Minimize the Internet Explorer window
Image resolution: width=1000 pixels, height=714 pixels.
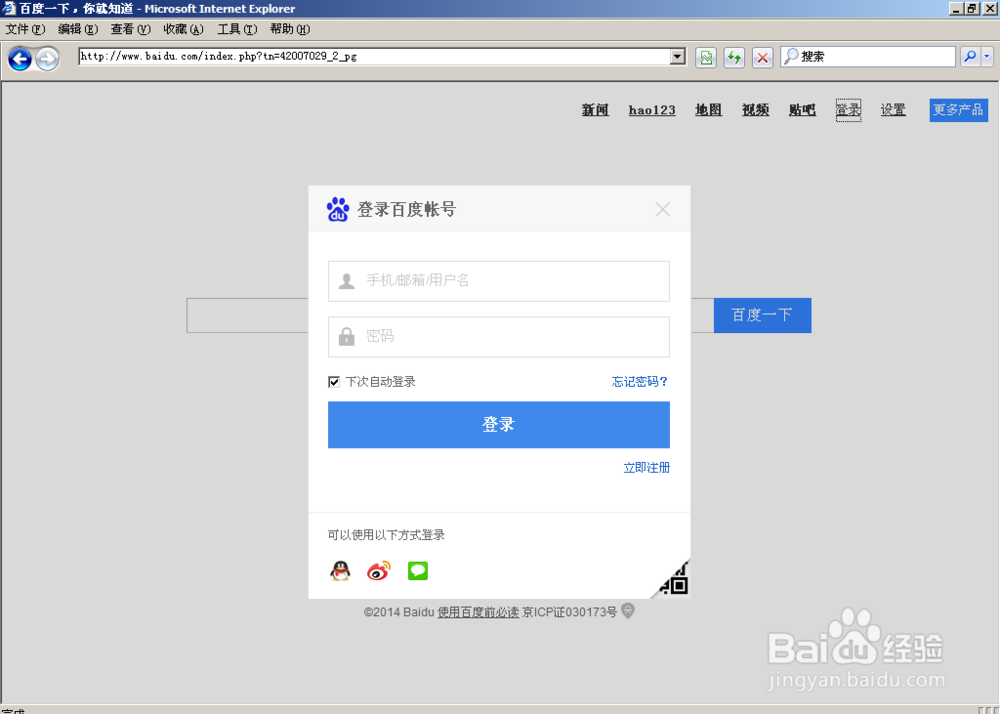click(956, 8)
